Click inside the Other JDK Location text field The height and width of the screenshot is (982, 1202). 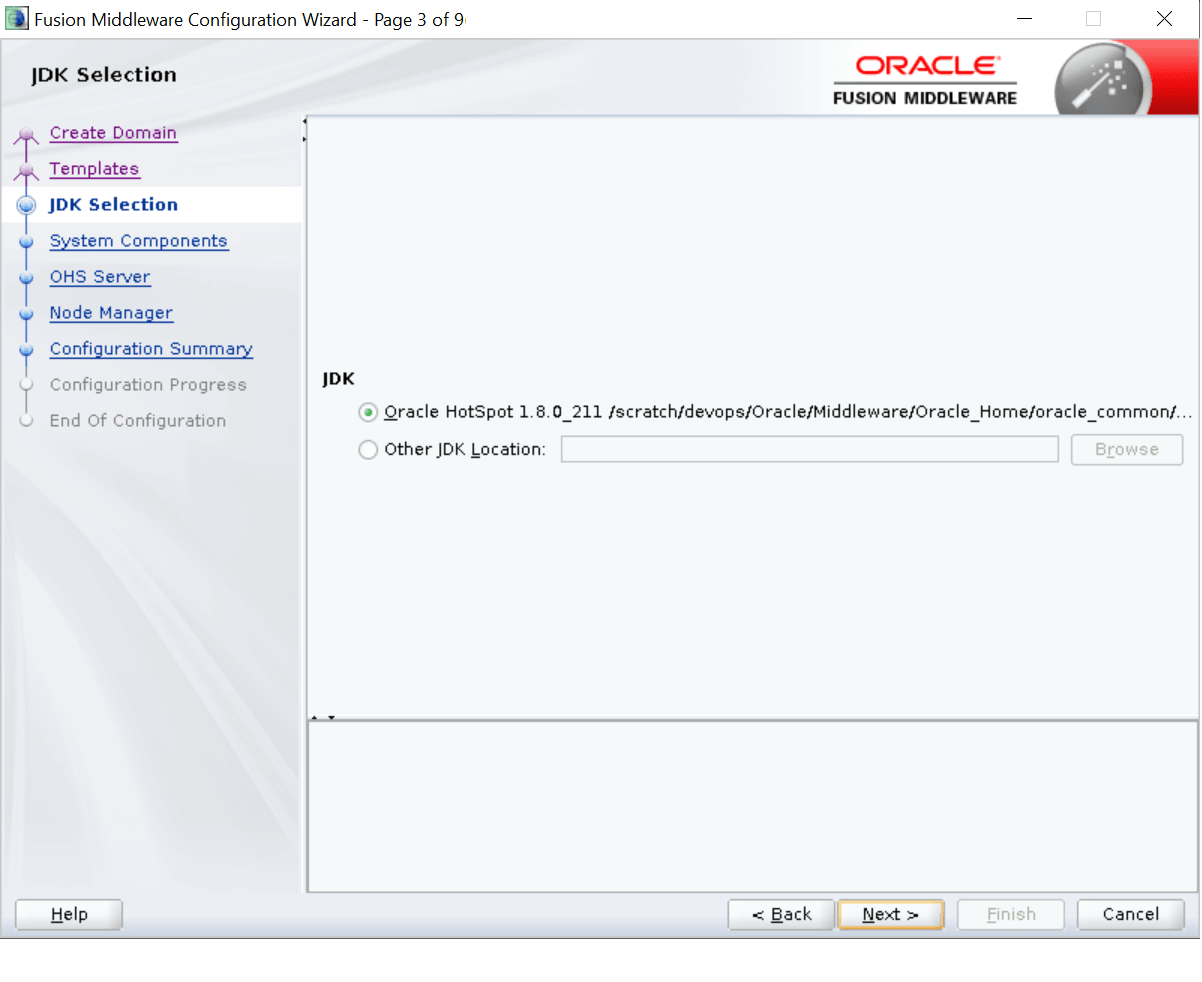(809, 449)
